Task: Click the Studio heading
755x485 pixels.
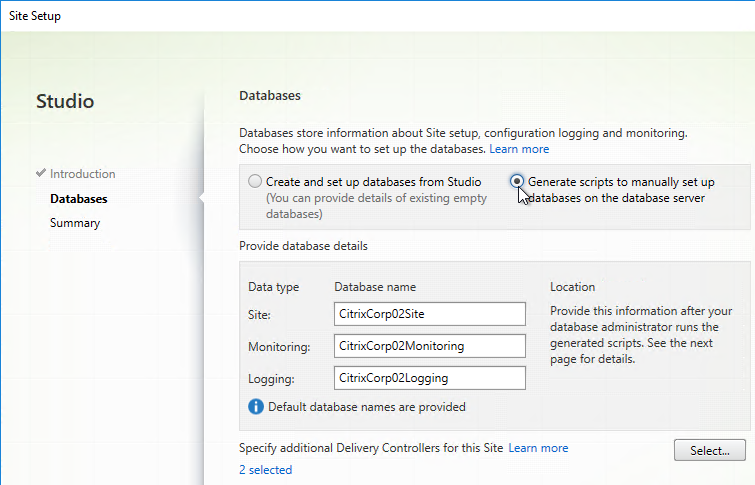Action: point(65,101)
